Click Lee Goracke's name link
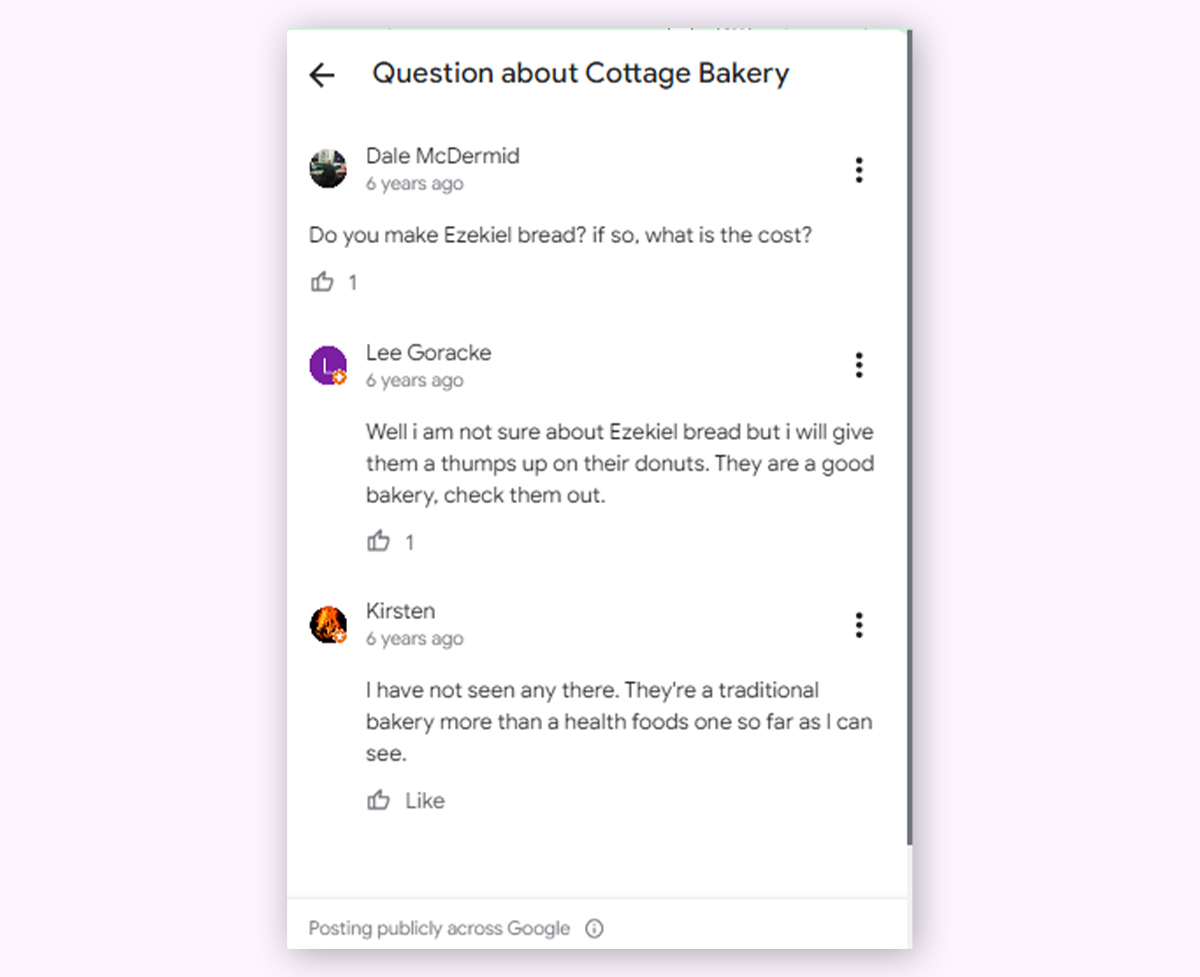Screen dimensions: 1200x977 [428, 352]
